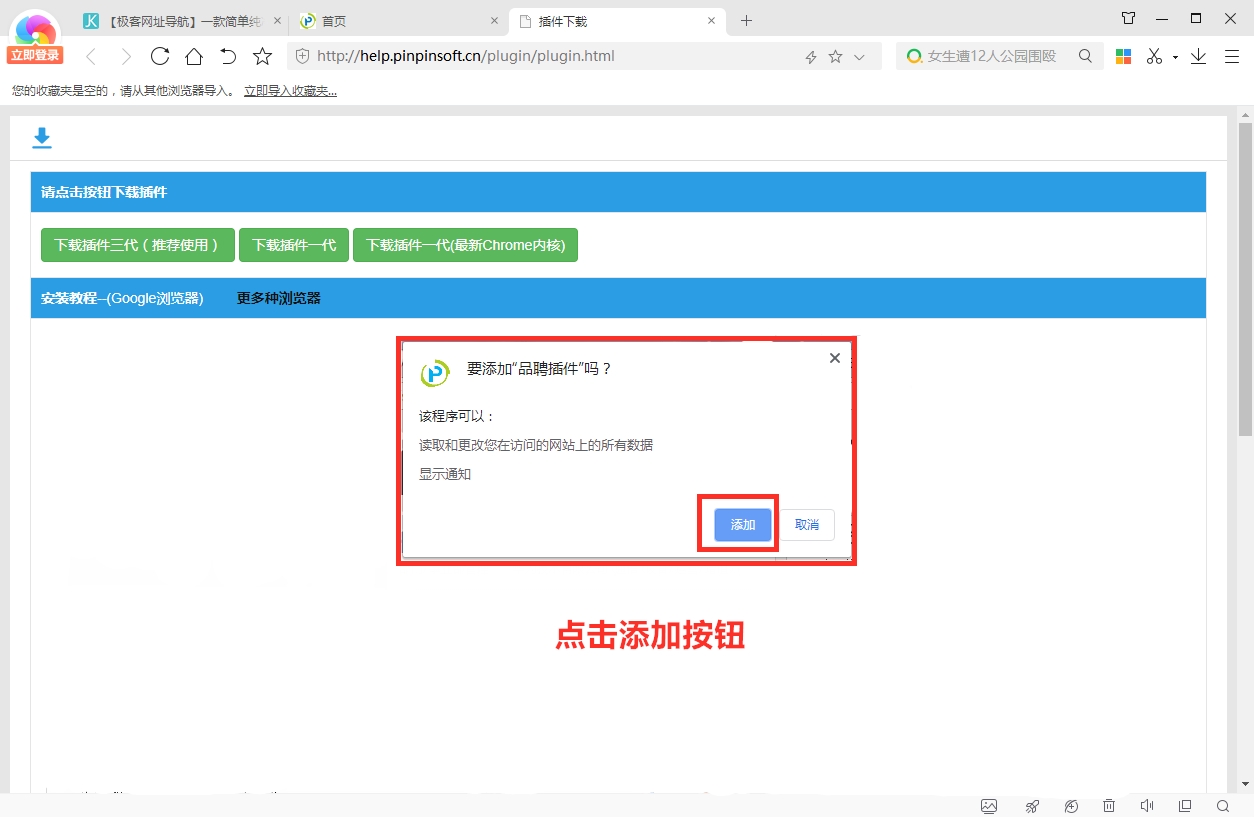Screen dimensions: 1254x817
Task: Go to the browser home page icon
Action: coord(194,56)
